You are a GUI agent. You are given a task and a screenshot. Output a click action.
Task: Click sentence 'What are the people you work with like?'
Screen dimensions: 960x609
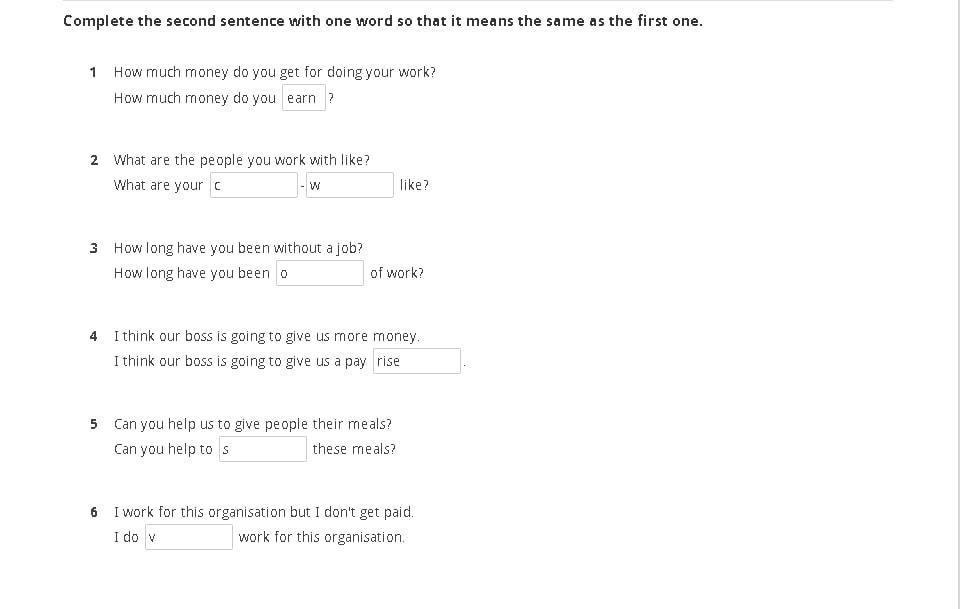[x=242, y=160]
